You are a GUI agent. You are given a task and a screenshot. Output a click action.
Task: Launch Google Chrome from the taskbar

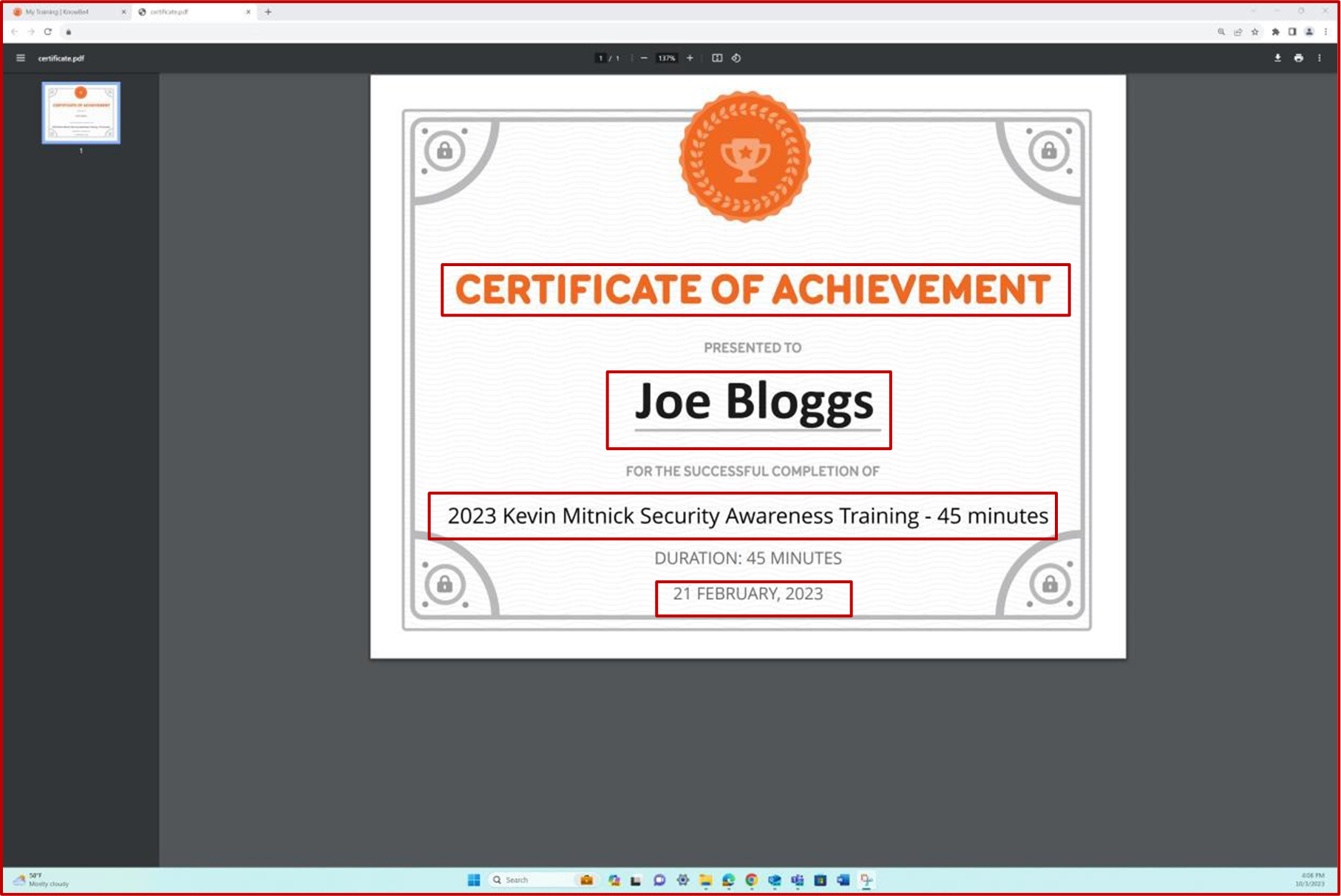(x=752, y=880)
